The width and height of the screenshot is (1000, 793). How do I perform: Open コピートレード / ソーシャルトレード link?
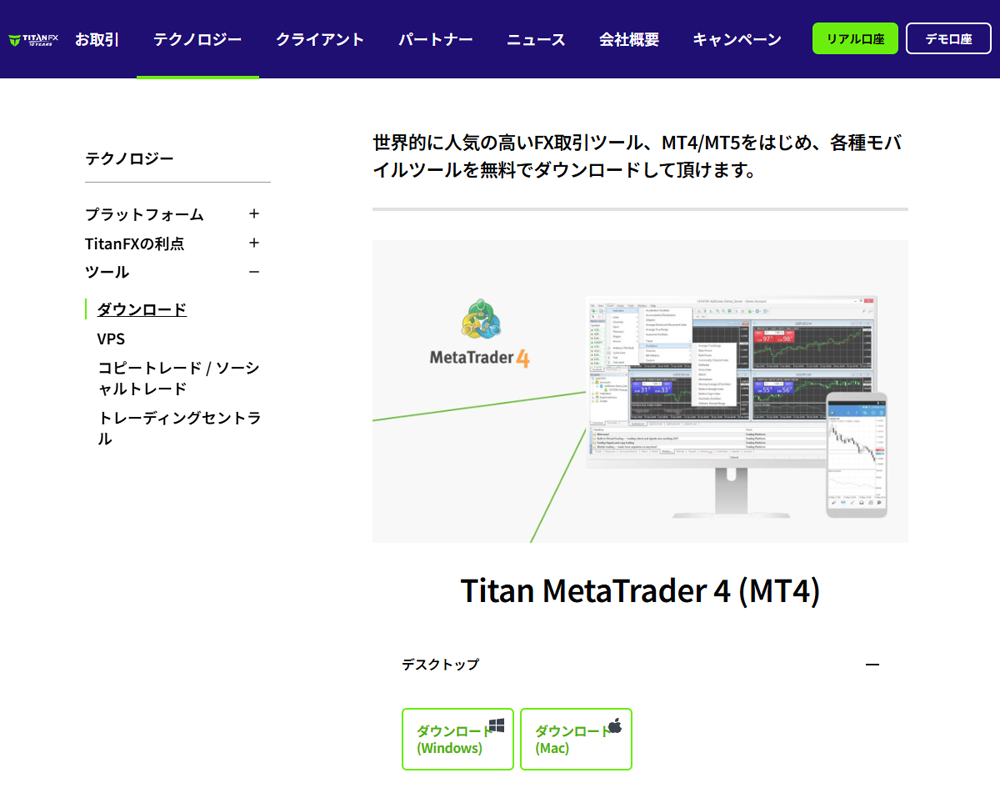click(178, 378)
